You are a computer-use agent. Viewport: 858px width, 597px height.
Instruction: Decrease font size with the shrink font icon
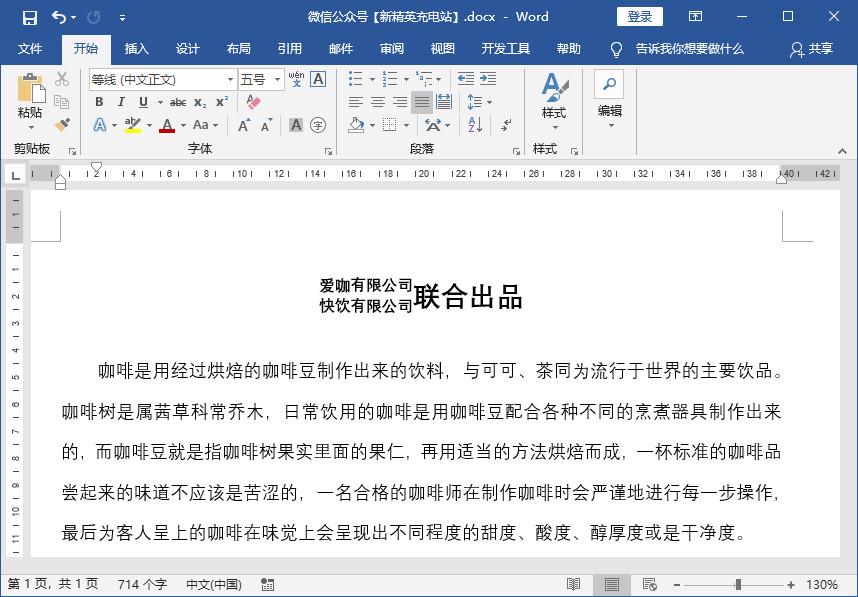point(266,125)
